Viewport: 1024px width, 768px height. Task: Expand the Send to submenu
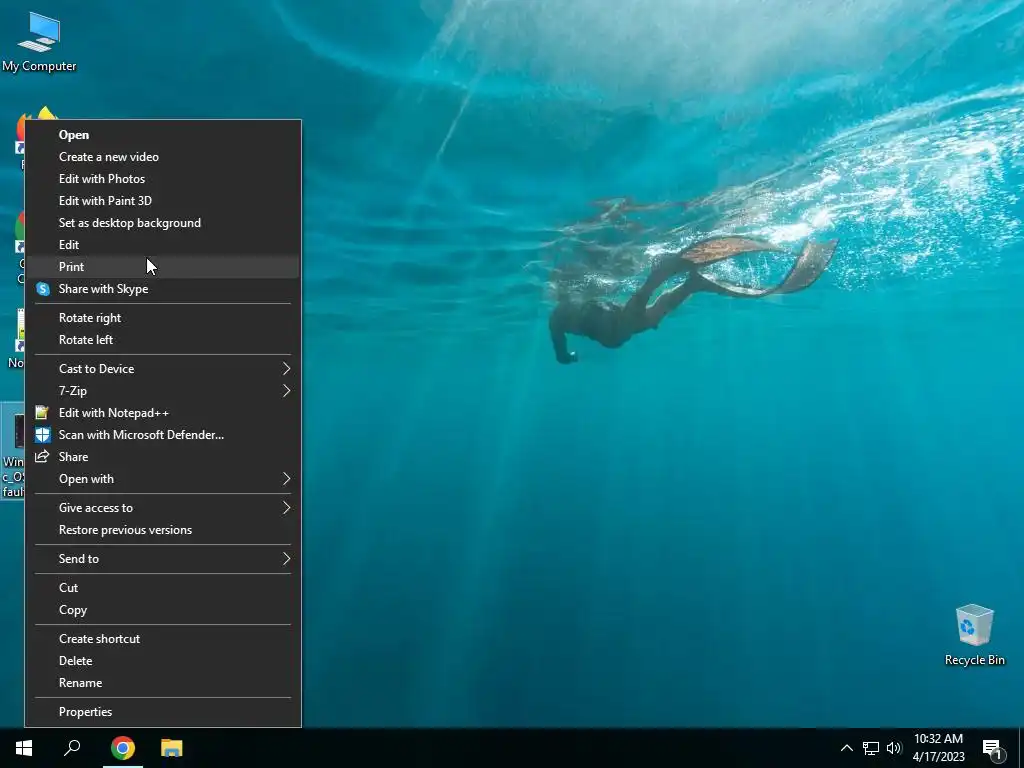click(x=163, y=558)
